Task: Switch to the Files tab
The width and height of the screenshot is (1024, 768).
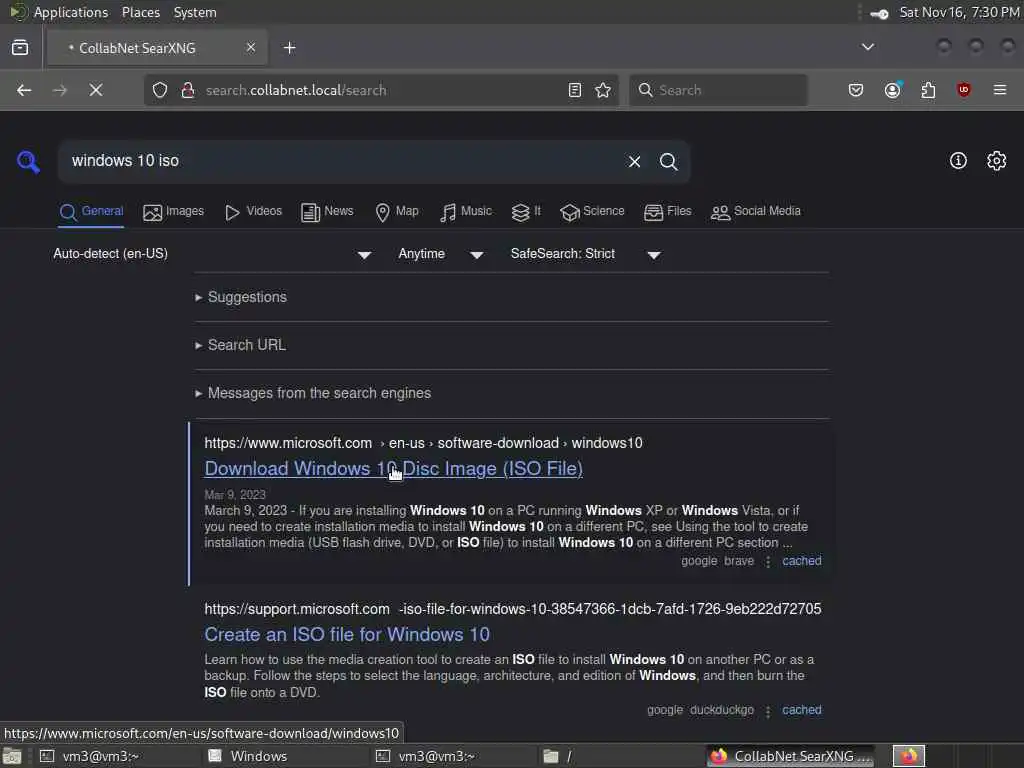Action: click(x=667, y=212)
